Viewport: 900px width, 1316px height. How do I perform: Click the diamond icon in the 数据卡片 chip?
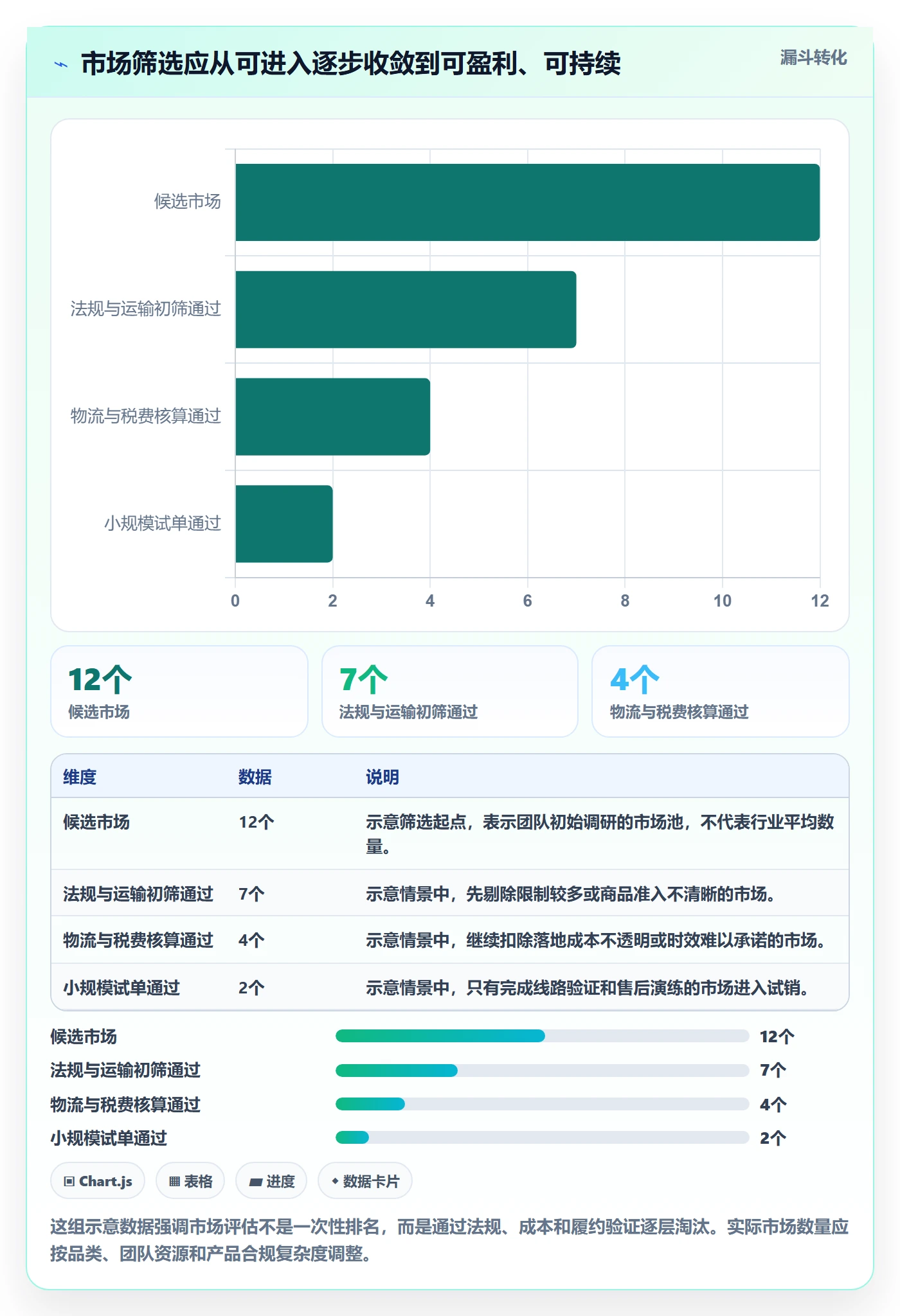[335, 1180]
